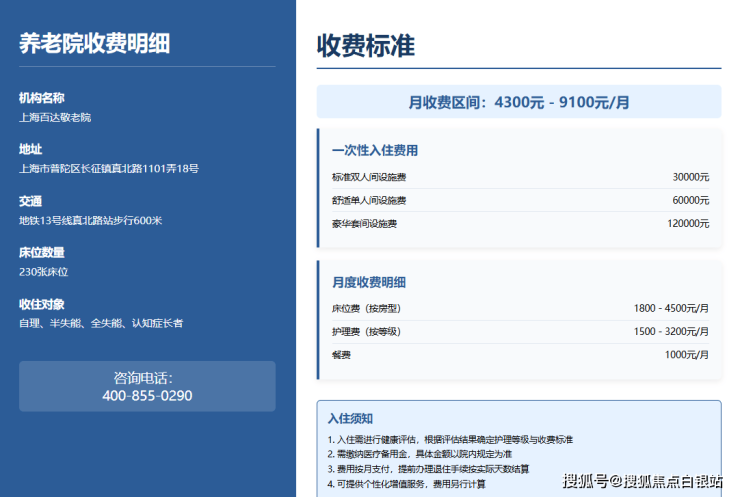Click notice item 3 about 费用按月支付
740x497 pixels.
[x=429, y=469]
